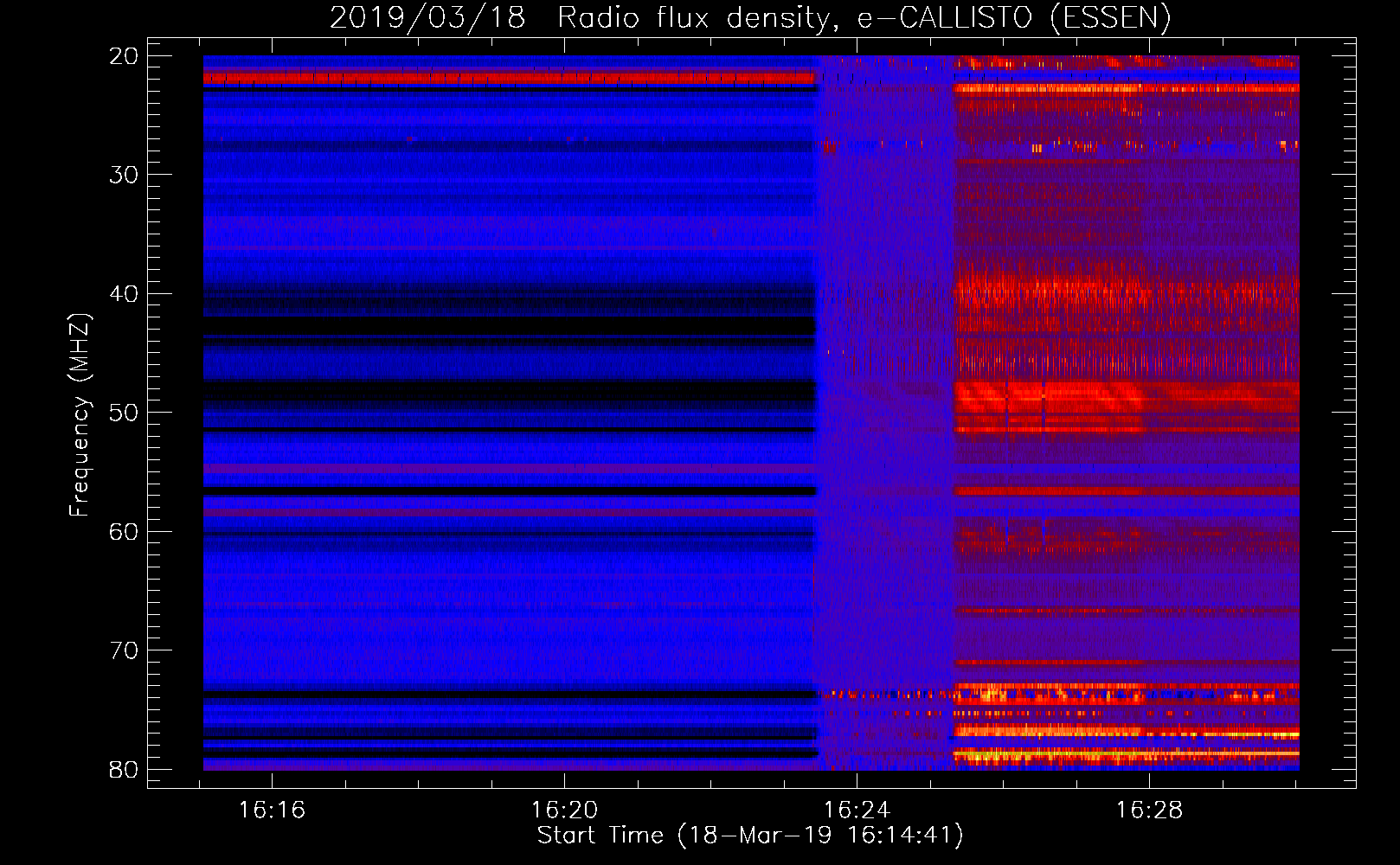1400x865 pixels.
Task: Click the date 2019/03/18 in the title
Action: coord(427,18)
